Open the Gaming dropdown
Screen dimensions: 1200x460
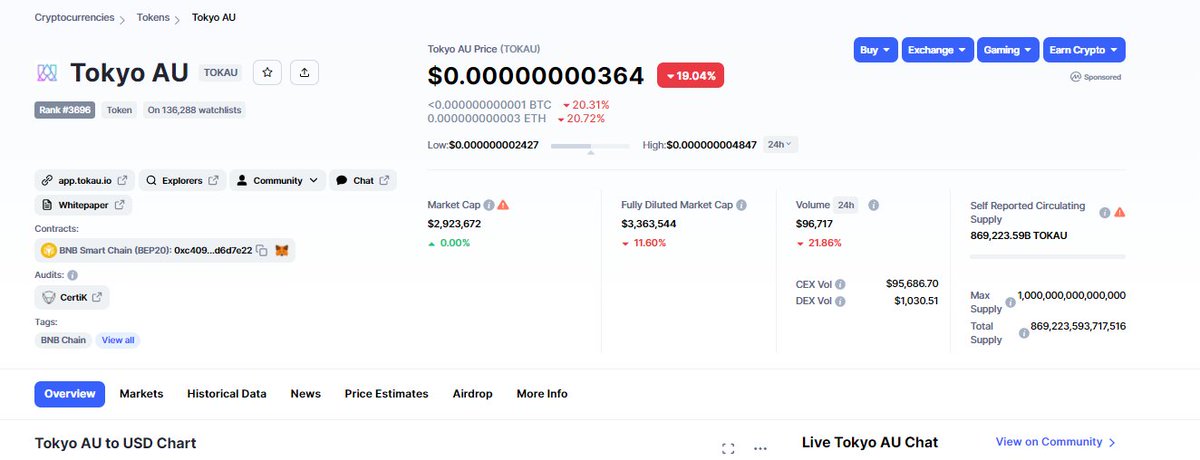1008,50
